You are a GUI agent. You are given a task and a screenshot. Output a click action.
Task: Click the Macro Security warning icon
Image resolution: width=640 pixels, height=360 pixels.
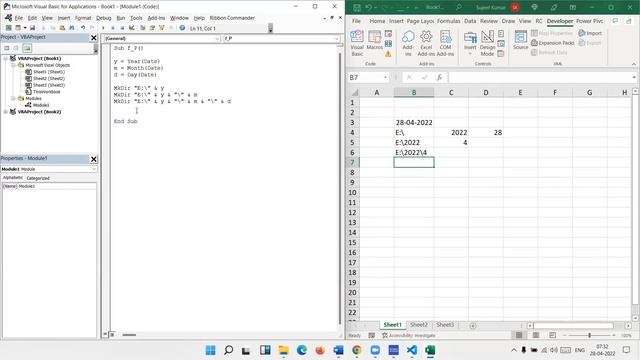(x=388, y=53)
